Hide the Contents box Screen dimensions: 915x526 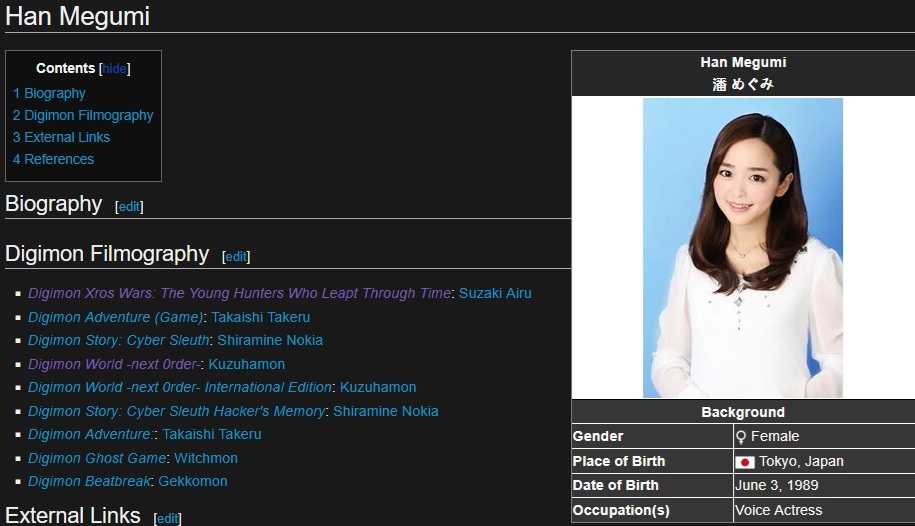point(114,68)
